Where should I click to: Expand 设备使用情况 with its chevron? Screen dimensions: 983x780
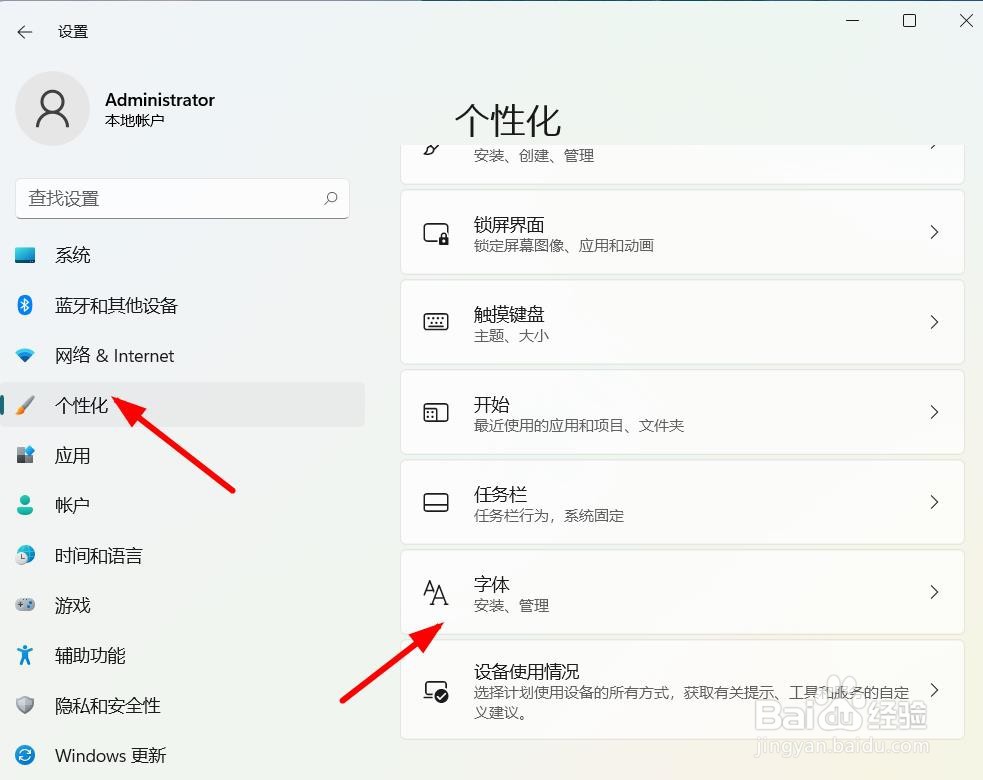pos(934,690)
